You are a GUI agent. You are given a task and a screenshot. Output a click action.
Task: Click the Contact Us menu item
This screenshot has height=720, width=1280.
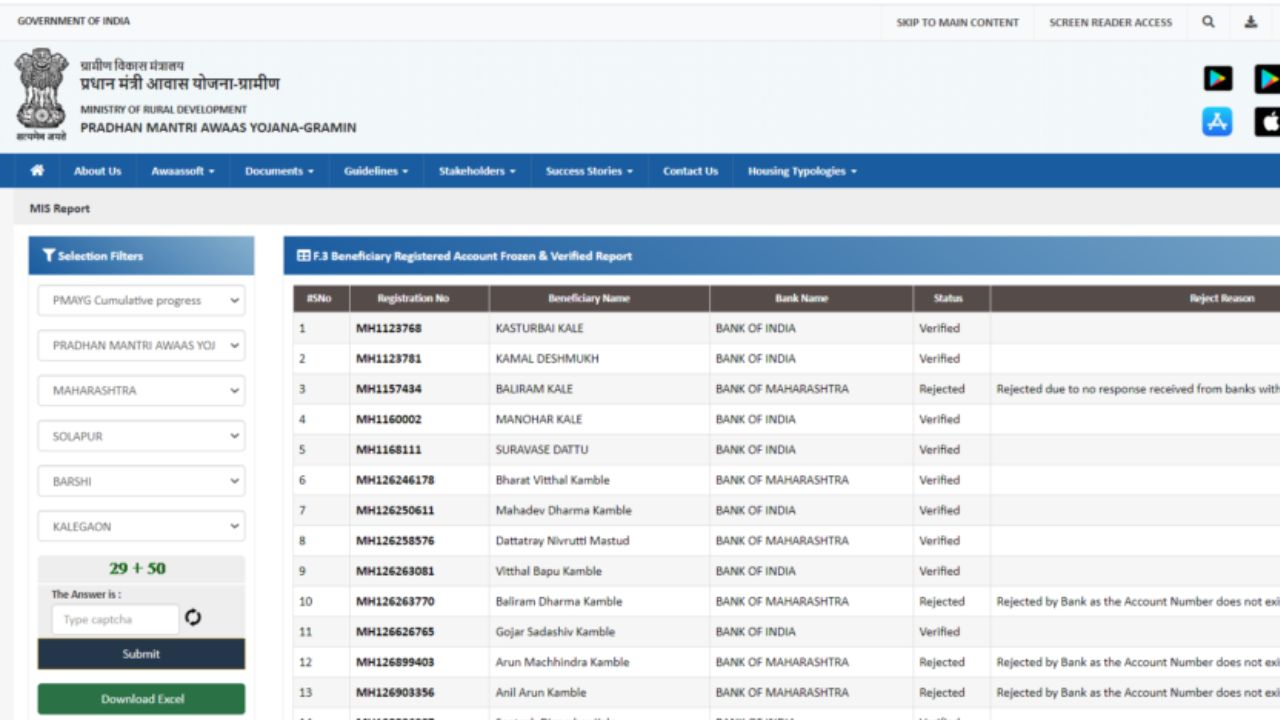click(689, 170)
